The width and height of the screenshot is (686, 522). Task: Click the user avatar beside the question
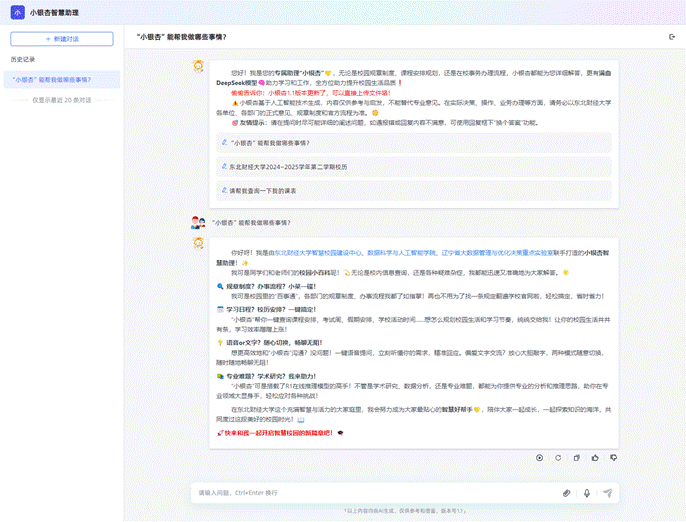(x=199, y=222)
